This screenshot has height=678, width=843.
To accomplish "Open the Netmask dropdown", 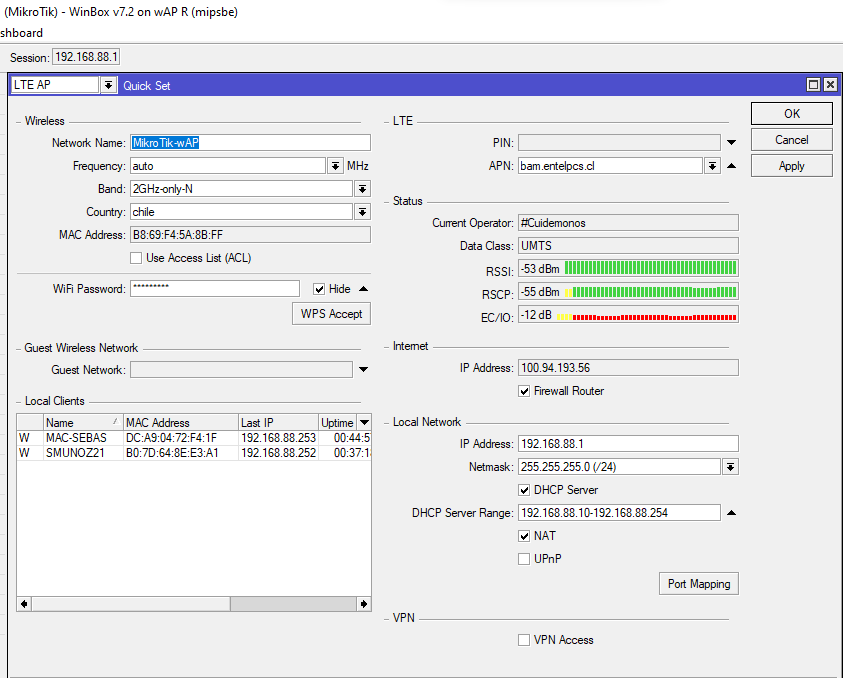I will pos(730,467).
